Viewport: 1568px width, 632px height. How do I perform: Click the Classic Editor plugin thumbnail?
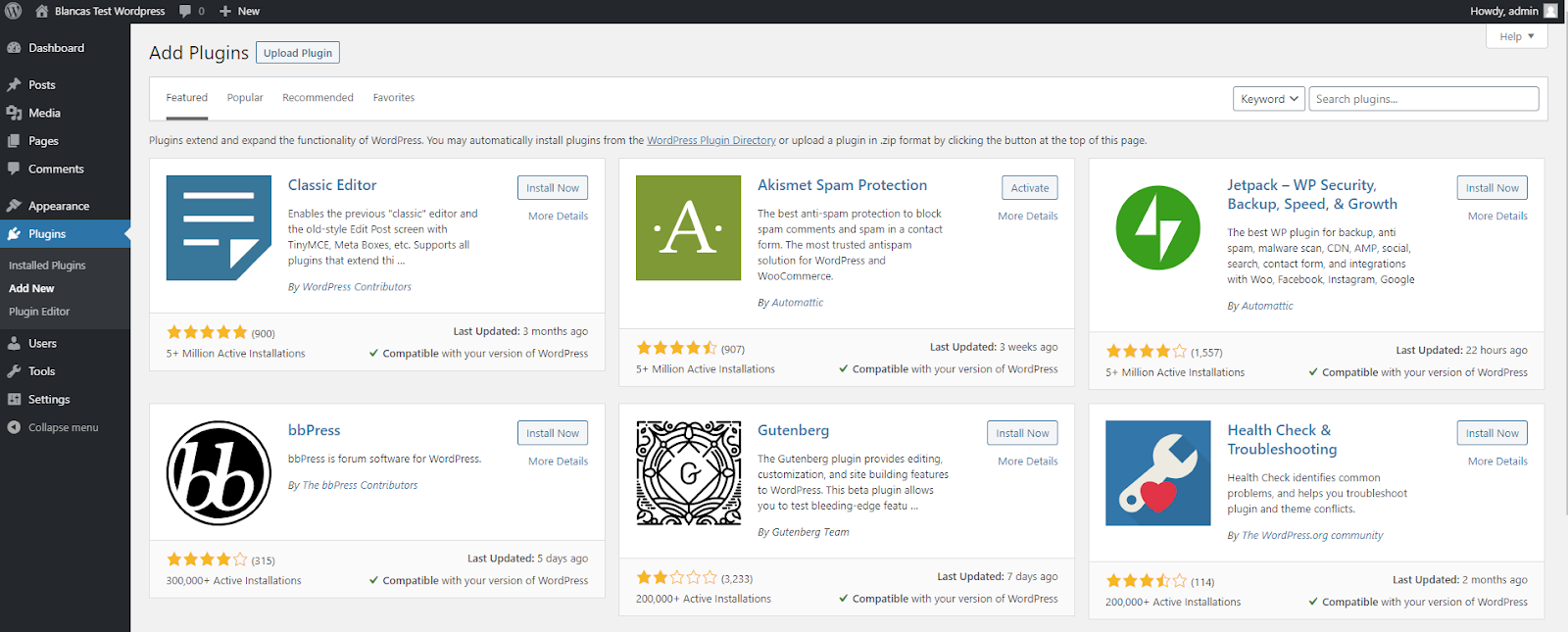(219, 227)
